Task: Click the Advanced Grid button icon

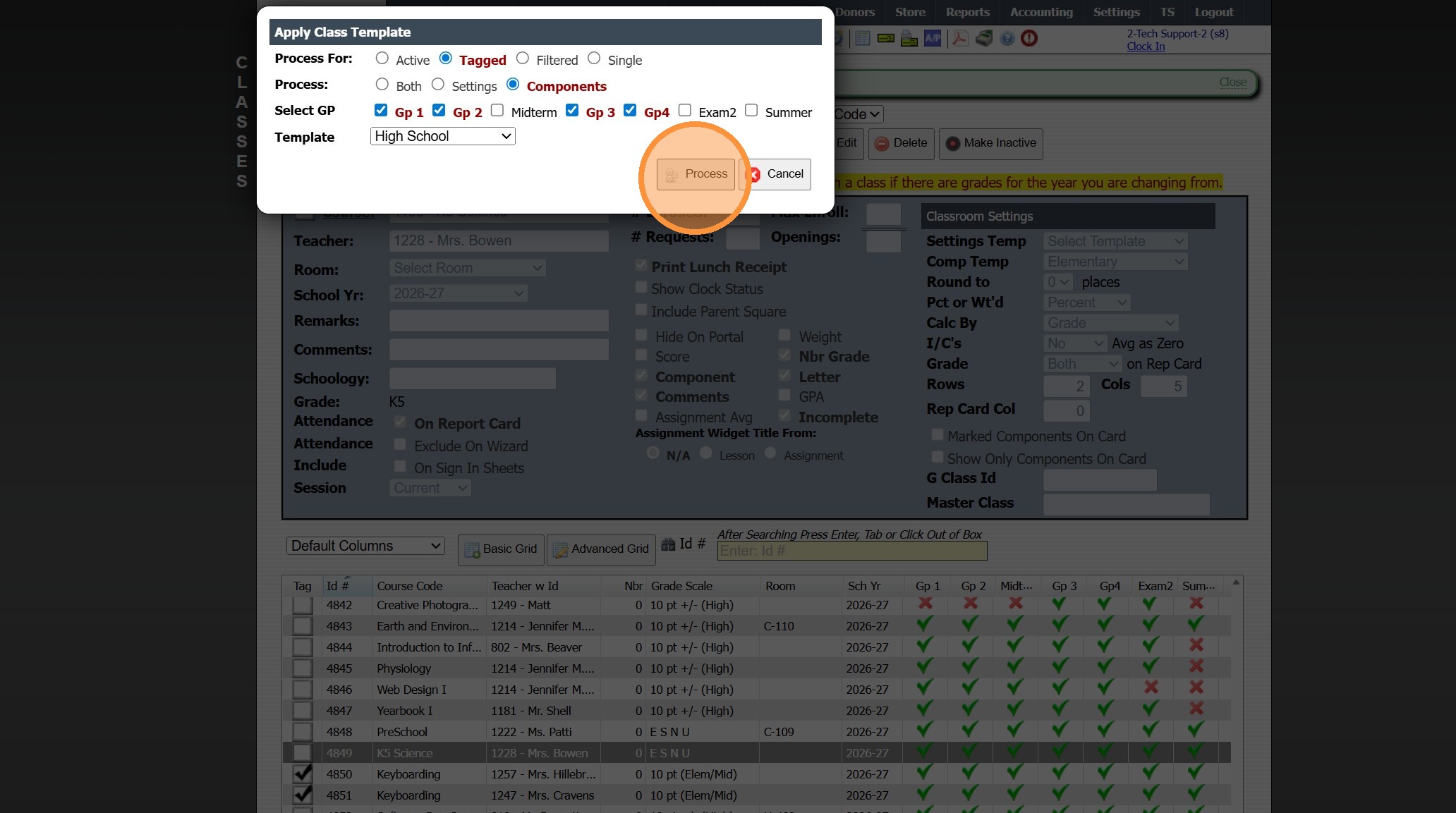Action: (x=561, y=551)
